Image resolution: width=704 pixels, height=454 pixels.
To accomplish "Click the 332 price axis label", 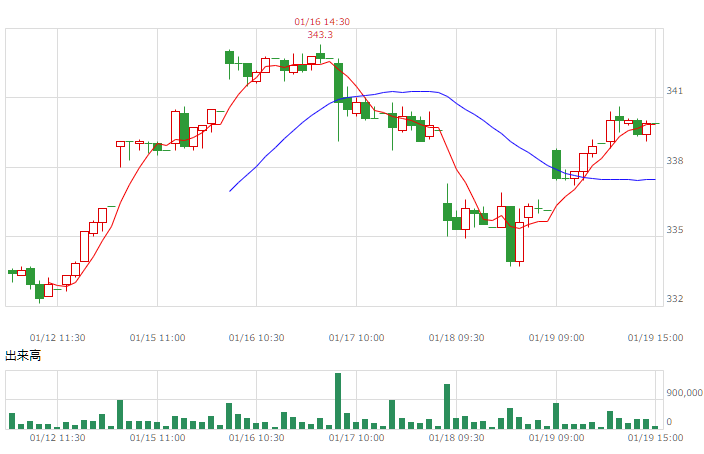I will tap(674, 299).
